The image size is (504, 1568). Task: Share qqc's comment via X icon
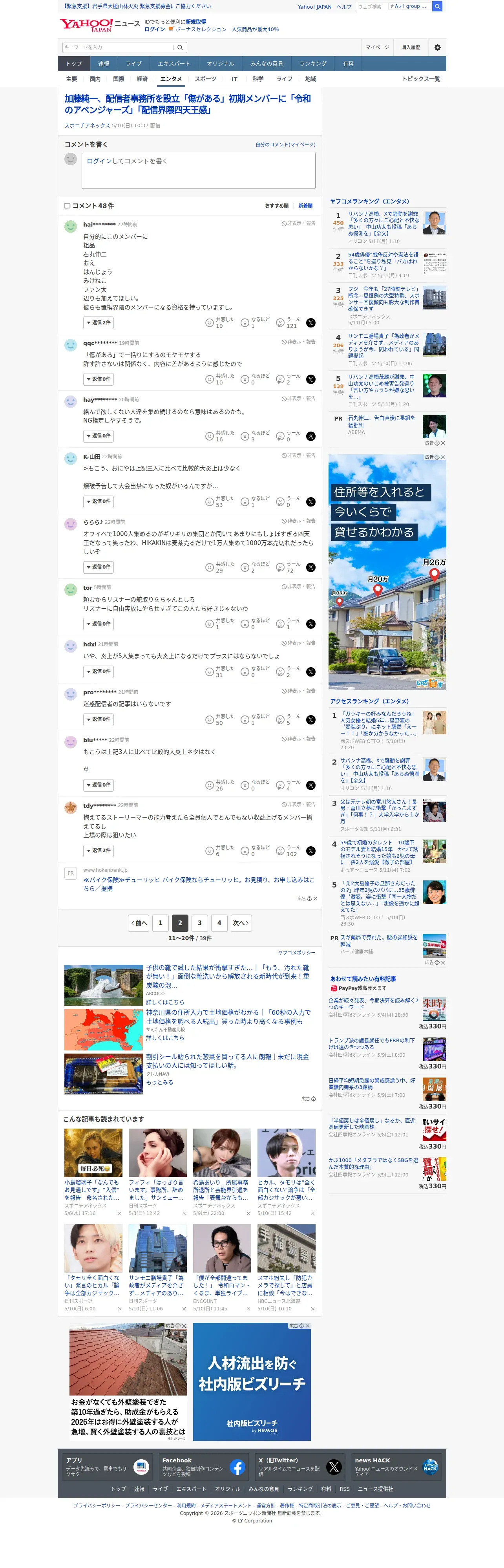click(x=310, y=380)
